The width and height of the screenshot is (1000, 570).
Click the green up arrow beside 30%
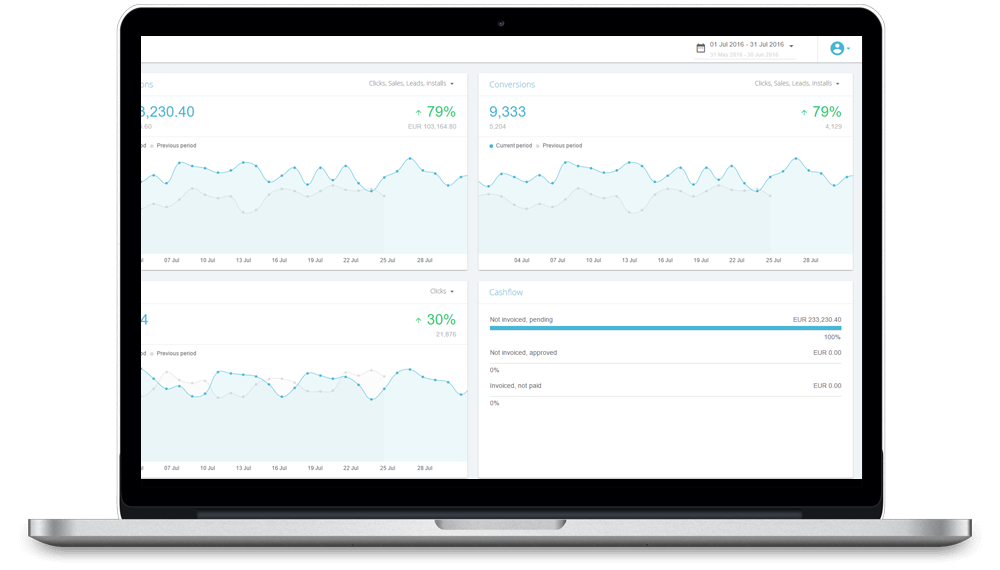click(x=418, y=321)
